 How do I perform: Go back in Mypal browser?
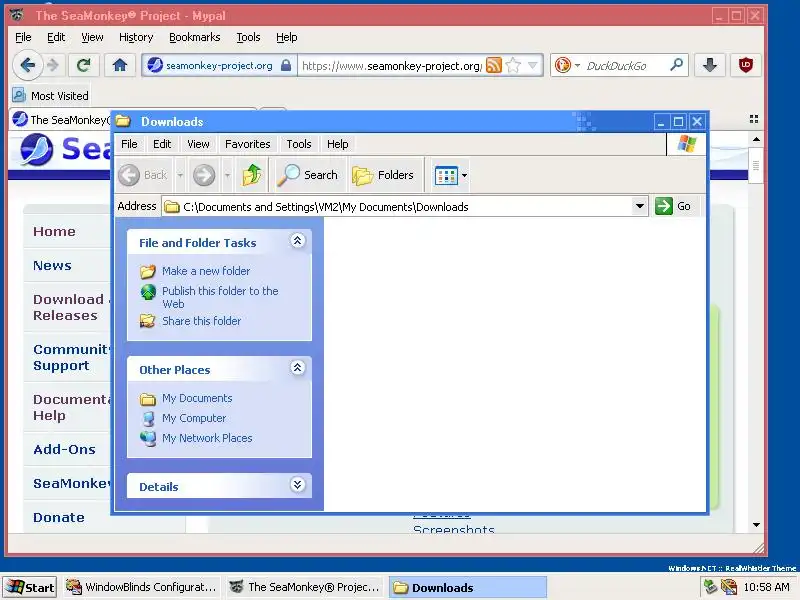(x=27, y=65)
